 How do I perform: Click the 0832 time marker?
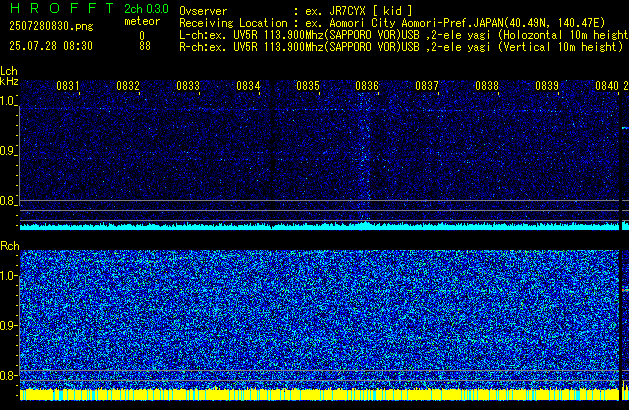click(128, 86)
